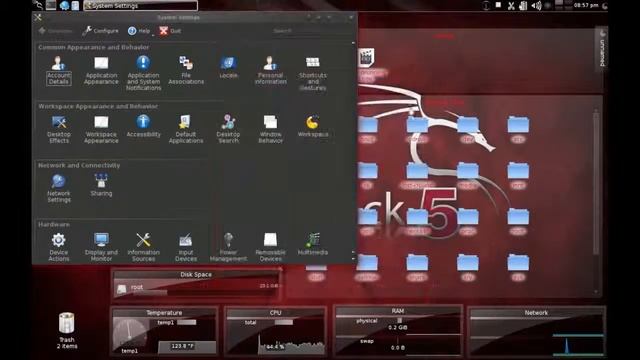The width and height of the screenshot is (640, 360).
Task: Open the Trash on the desktop
Action: point(67,330)
